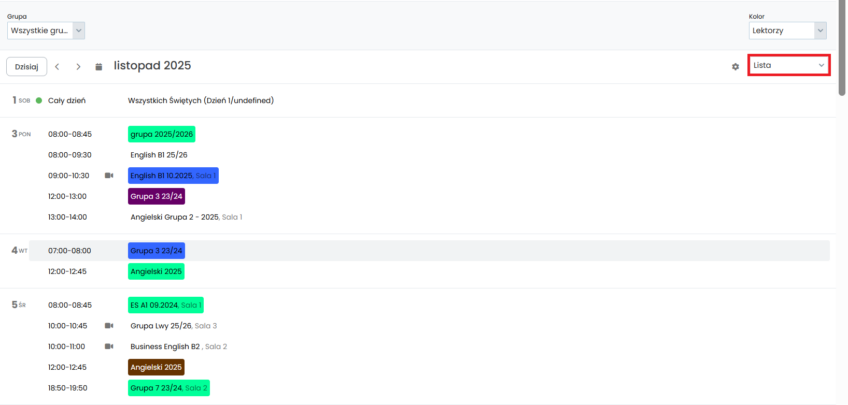The width and height of the screenshot is (848, 405).
Task: Select the purple Grupa 3 23/24 event
Action: point(156,196)
